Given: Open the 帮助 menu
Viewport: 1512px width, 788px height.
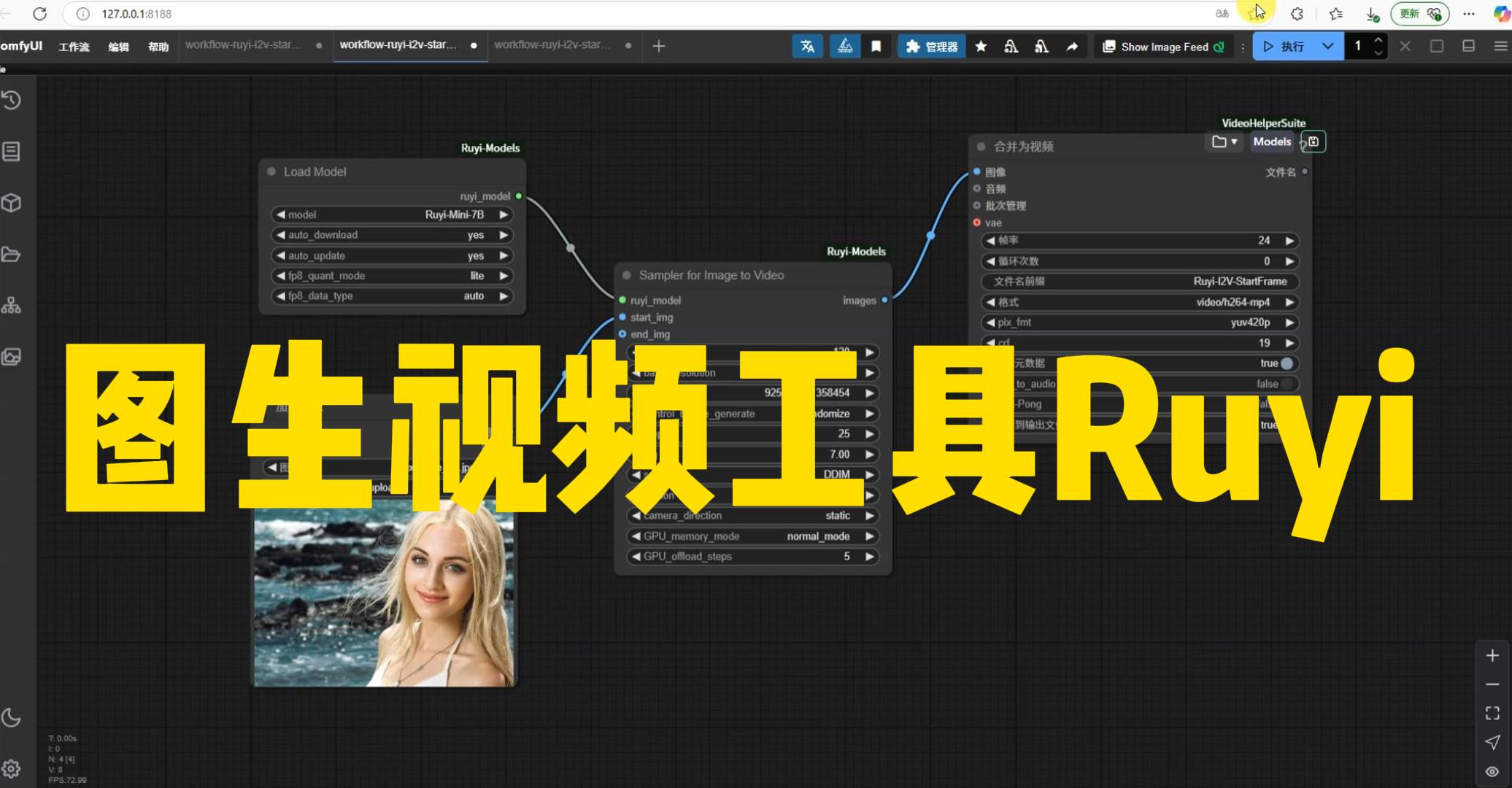Looking at the screenshot, I should pyautogui.click(x=158, y=47).
